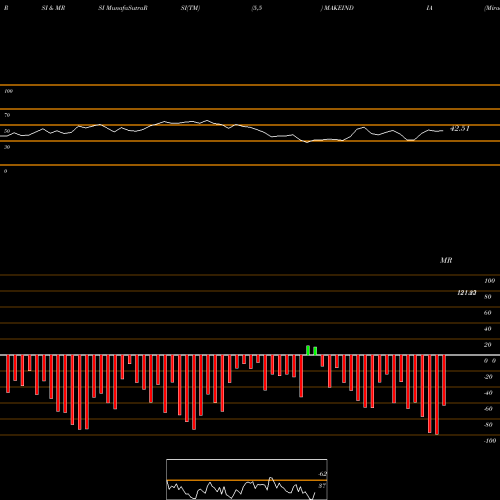Click the -20 label on MR axis
Viewport: 500px width, 500px height.
(x=488, y=377)
